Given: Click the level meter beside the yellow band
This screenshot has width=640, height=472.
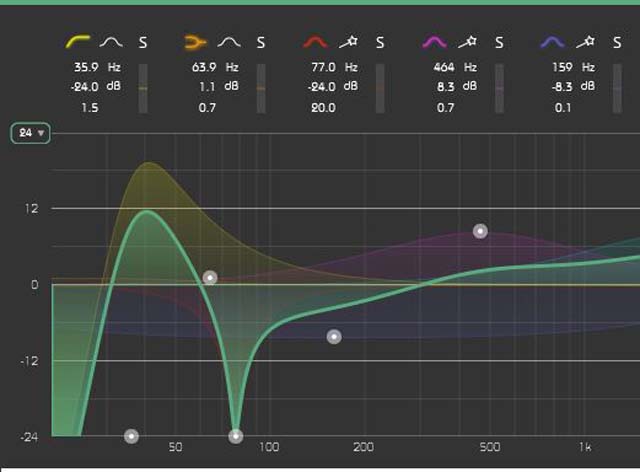Looking at the screenshot, I should point(143,88).
